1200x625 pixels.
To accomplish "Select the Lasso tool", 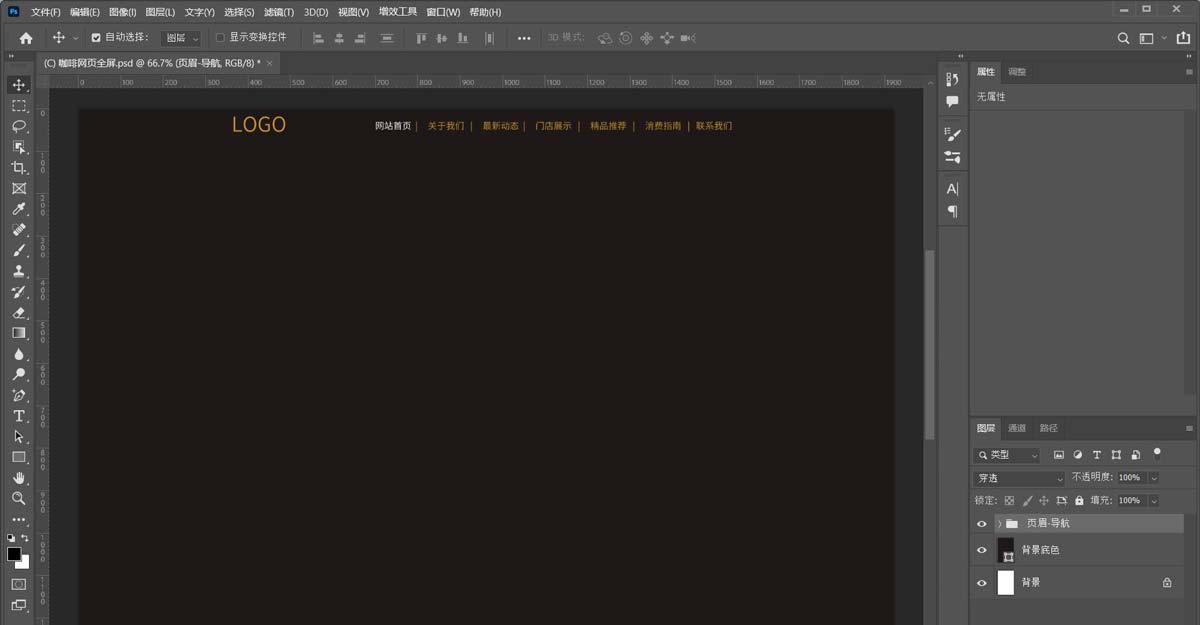I will click(x=19, y=126).
